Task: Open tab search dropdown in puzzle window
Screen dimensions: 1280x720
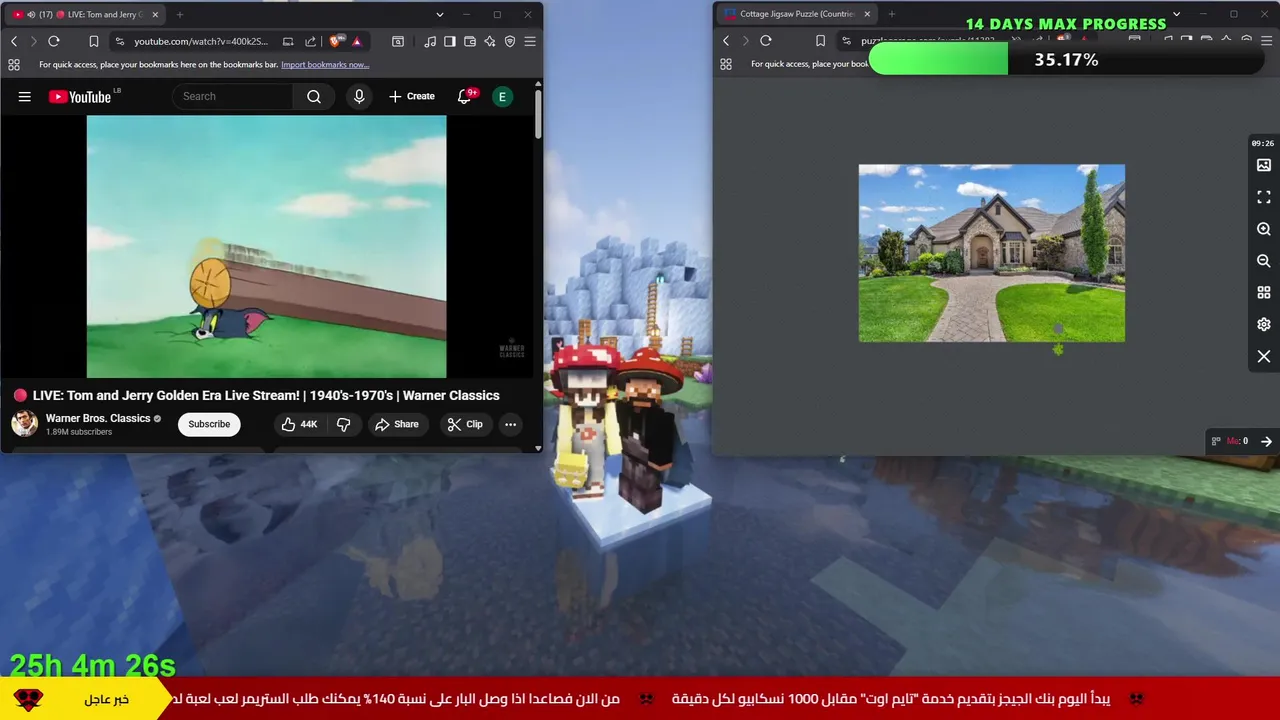Action: point(1177,14)
